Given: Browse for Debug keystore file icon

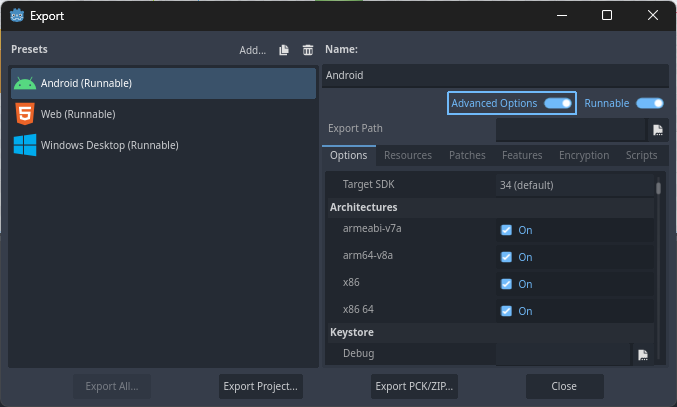Looking at the screenshot, I should coord(643,354).
